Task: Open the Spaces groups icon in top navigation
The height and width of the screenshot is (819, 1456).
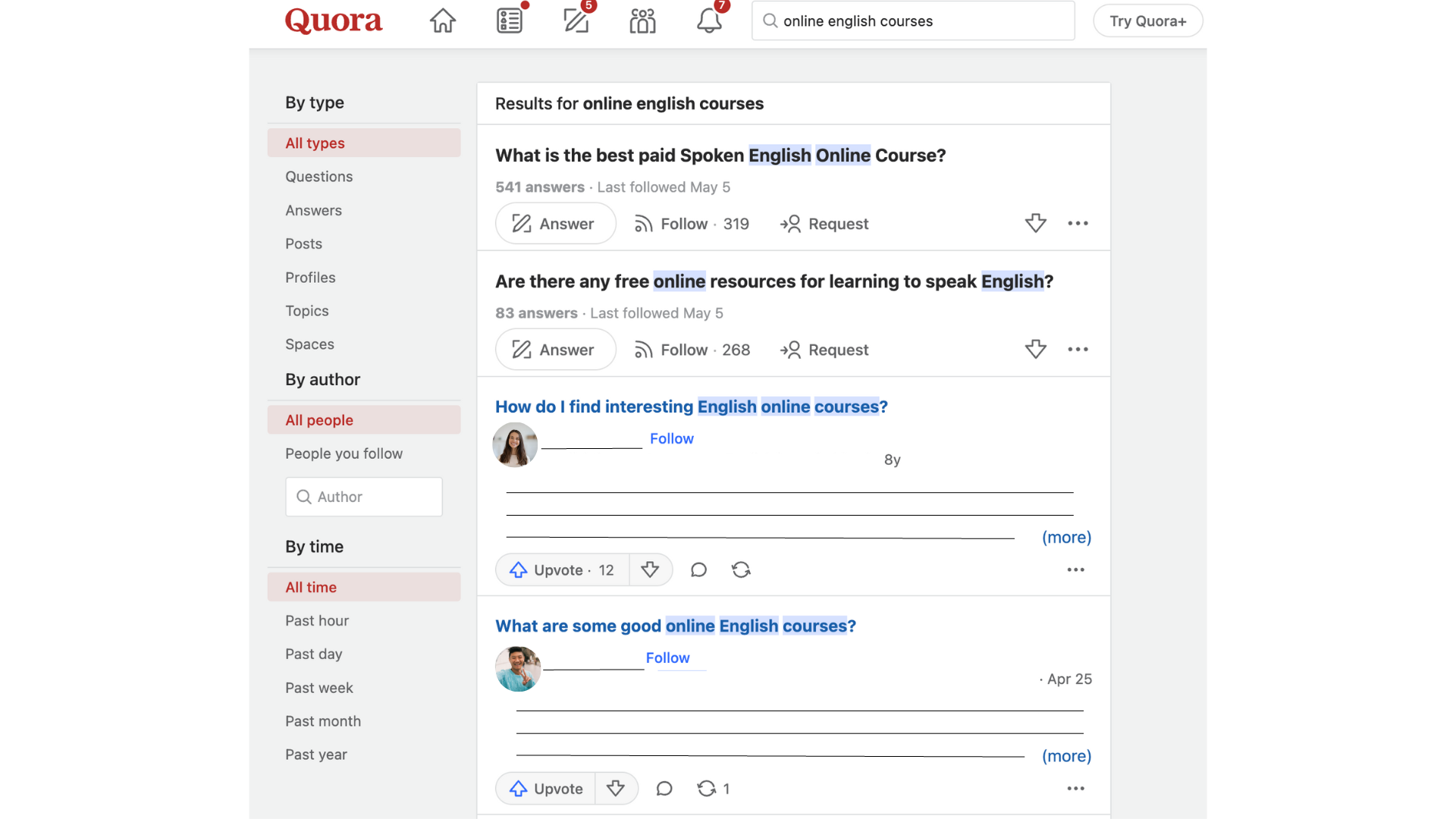Action: [642, 20]
